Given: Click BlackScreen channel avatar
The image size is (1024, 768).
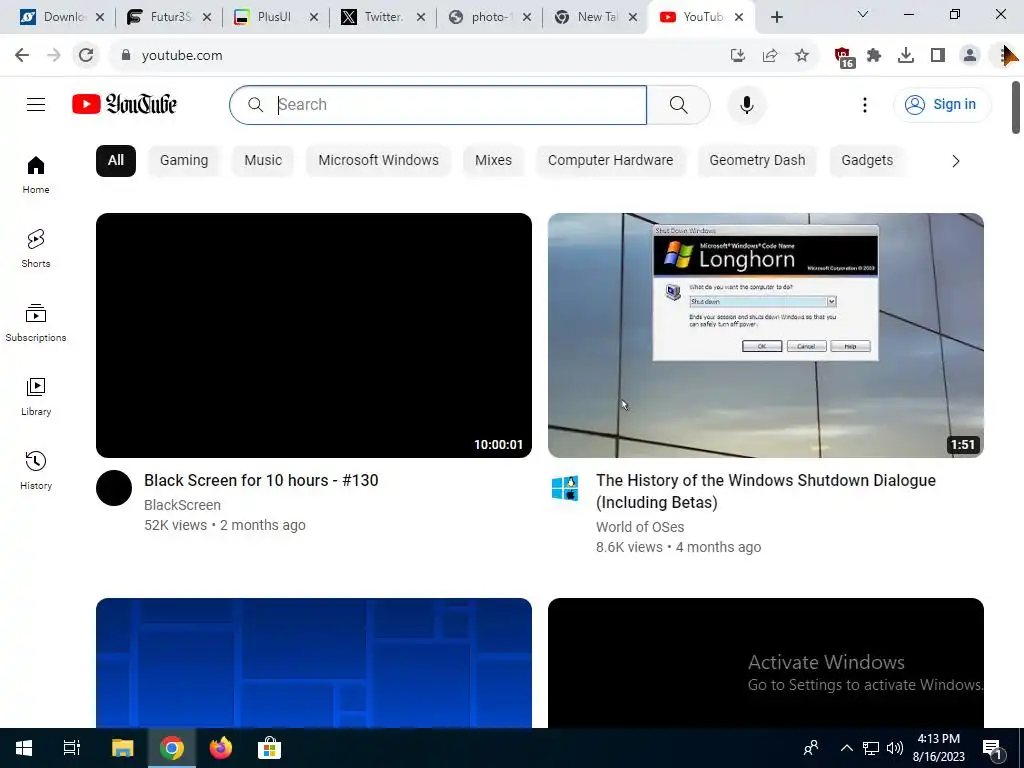Looking at the screenshot, I should coord(114,488).
